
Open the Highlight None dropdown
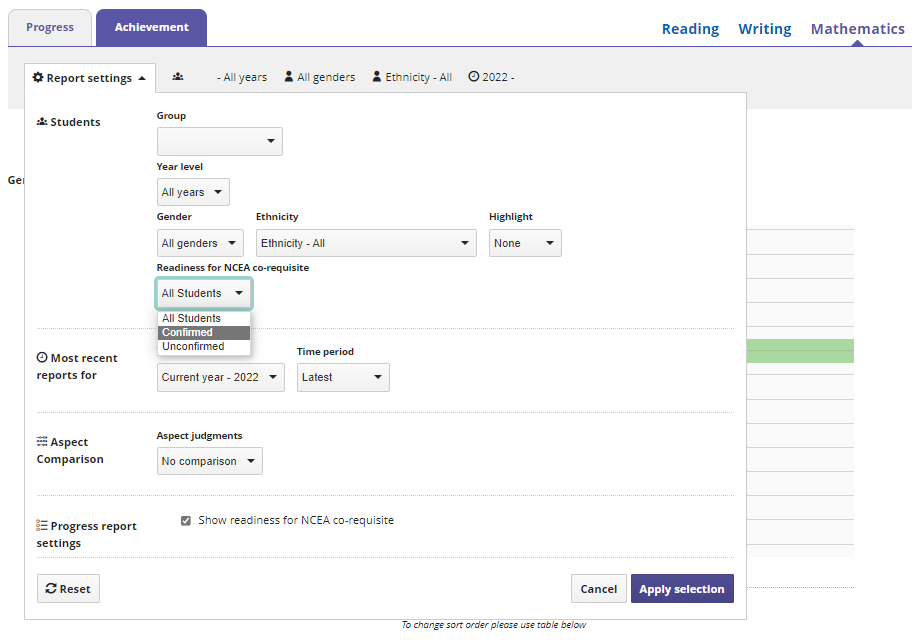[524, 243]
